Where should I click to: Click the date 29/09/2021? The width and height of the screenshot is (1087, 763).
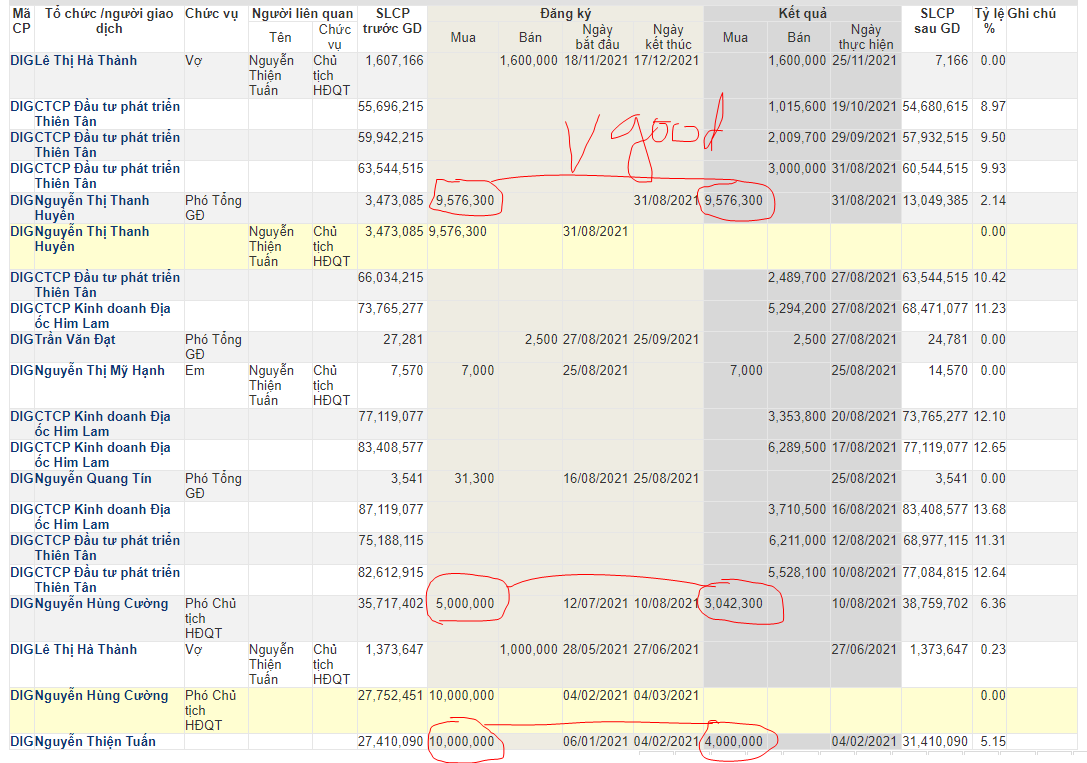pos(864,138)
